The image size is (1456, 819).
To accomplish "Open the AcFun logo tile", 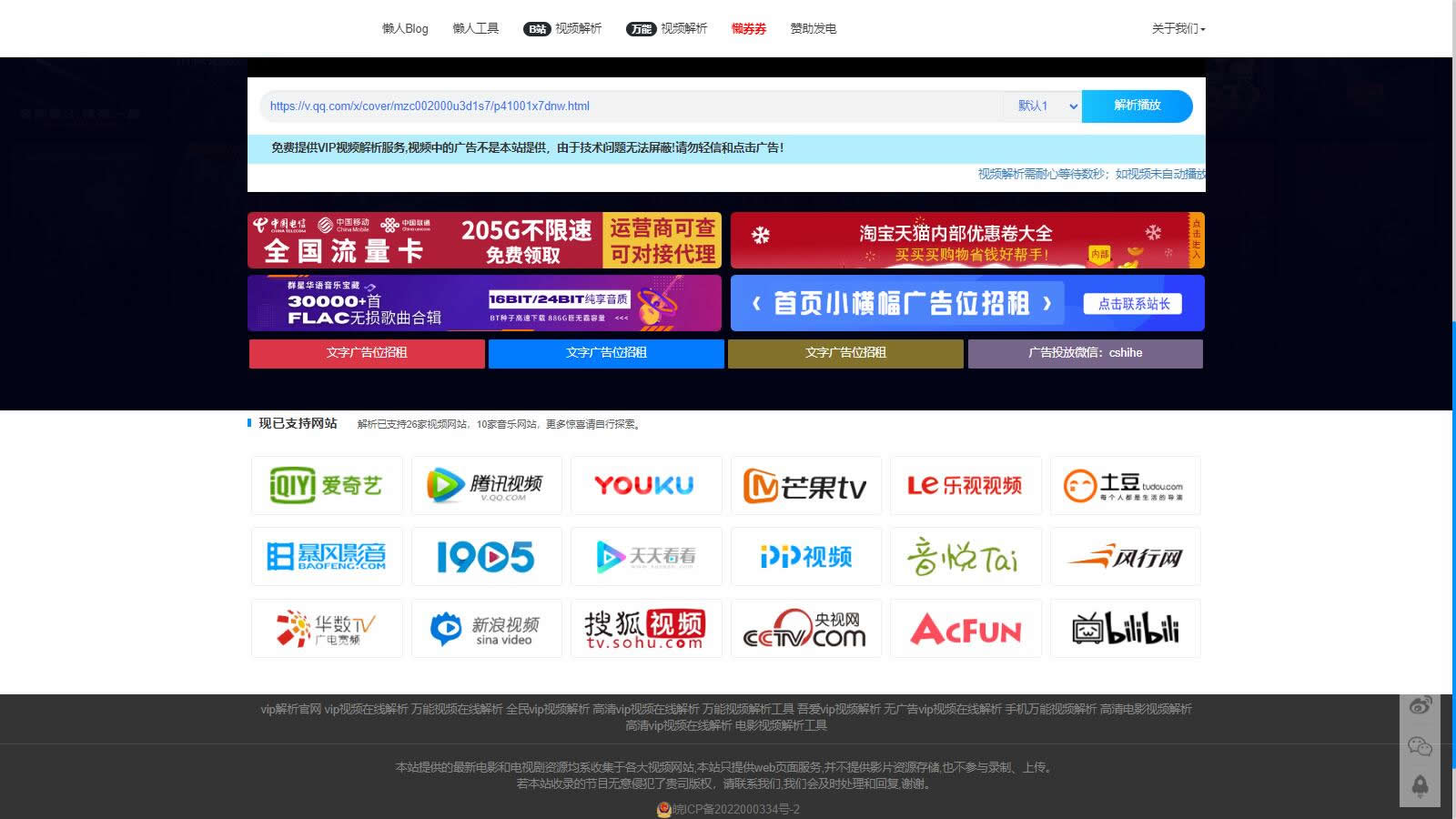I will [x=966, y=628].
